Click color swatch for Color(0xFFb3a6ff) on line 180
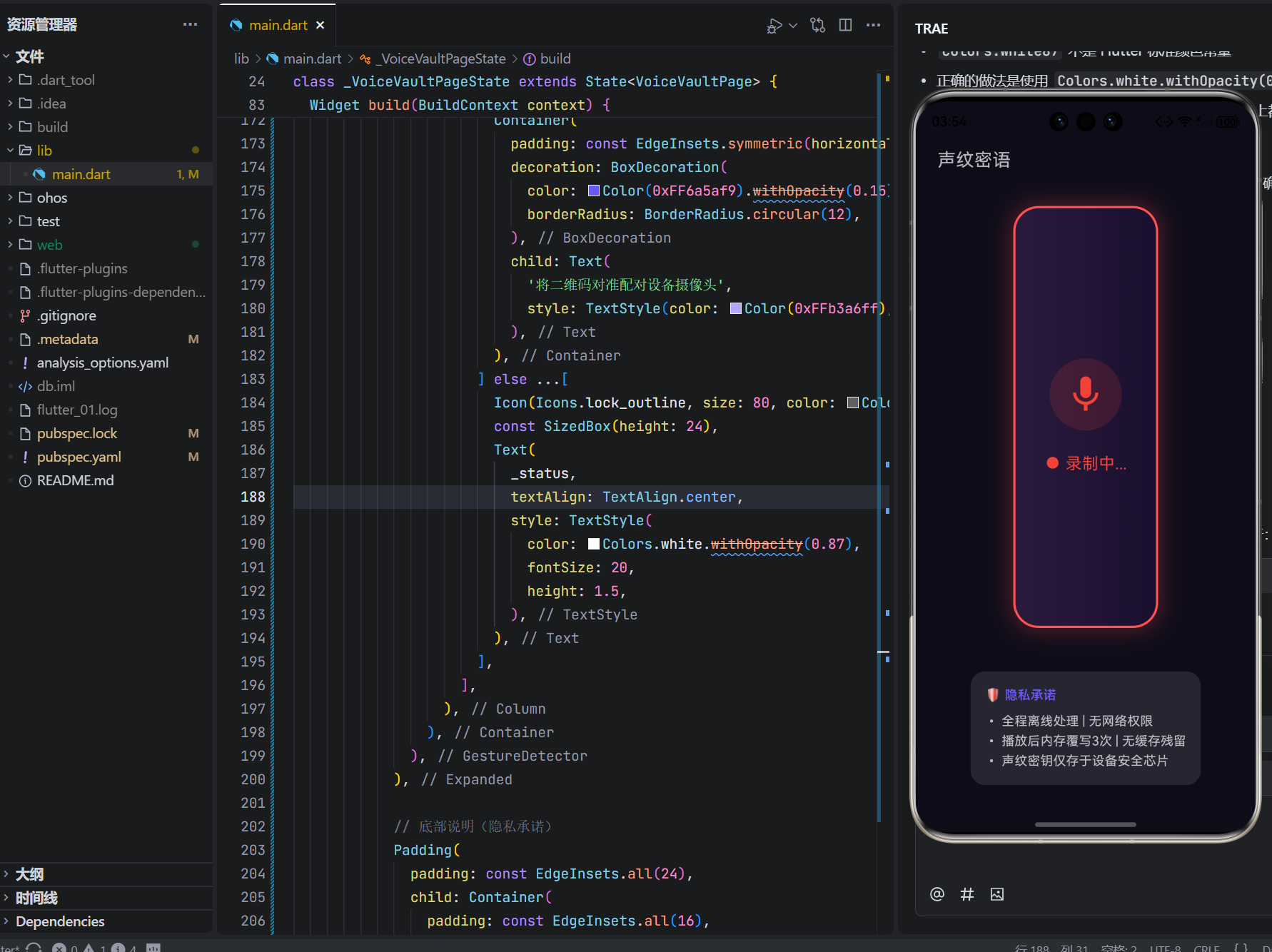 pos(735,308)
